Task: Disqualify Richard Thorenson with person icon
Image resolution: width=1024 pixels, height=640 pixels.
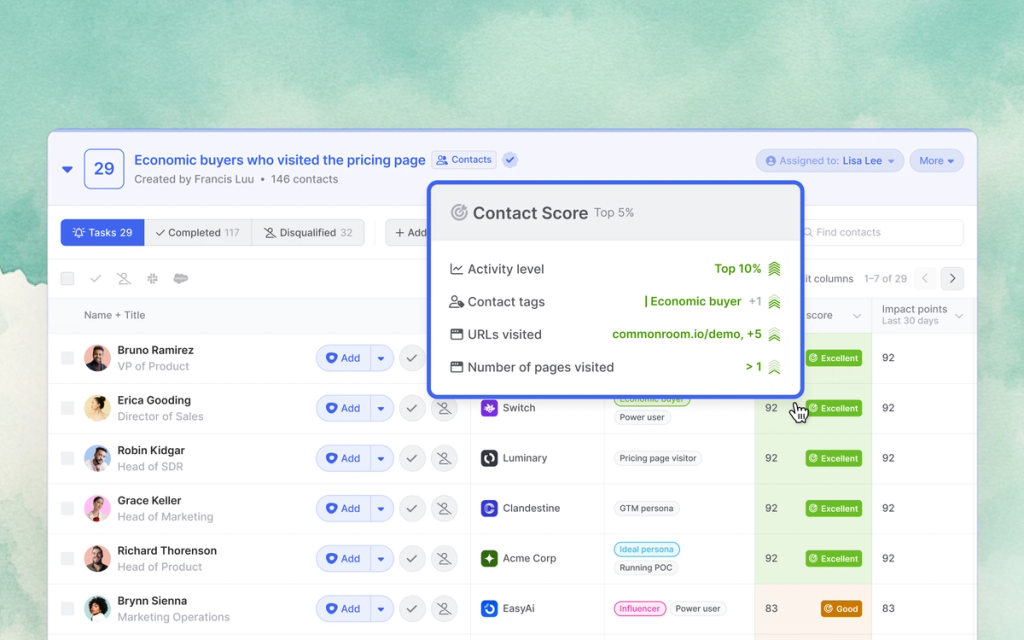Action: pos(444,558)
